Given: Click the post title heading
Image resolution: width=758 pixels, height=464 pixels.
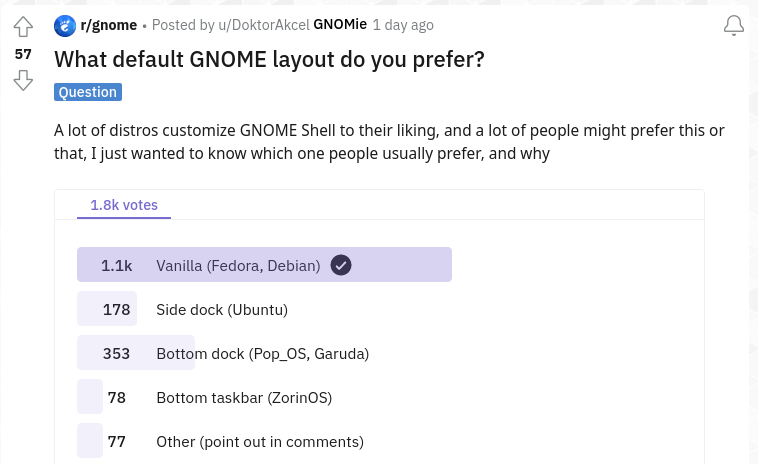Looking at the screenshot, I should coord(269,59).
